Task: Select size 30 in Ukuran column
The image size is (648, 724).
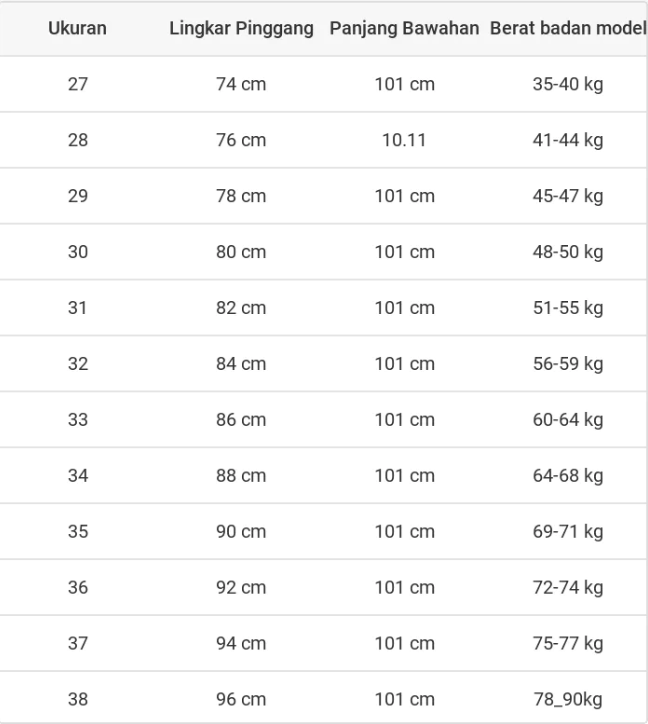Action: point(78,252)
